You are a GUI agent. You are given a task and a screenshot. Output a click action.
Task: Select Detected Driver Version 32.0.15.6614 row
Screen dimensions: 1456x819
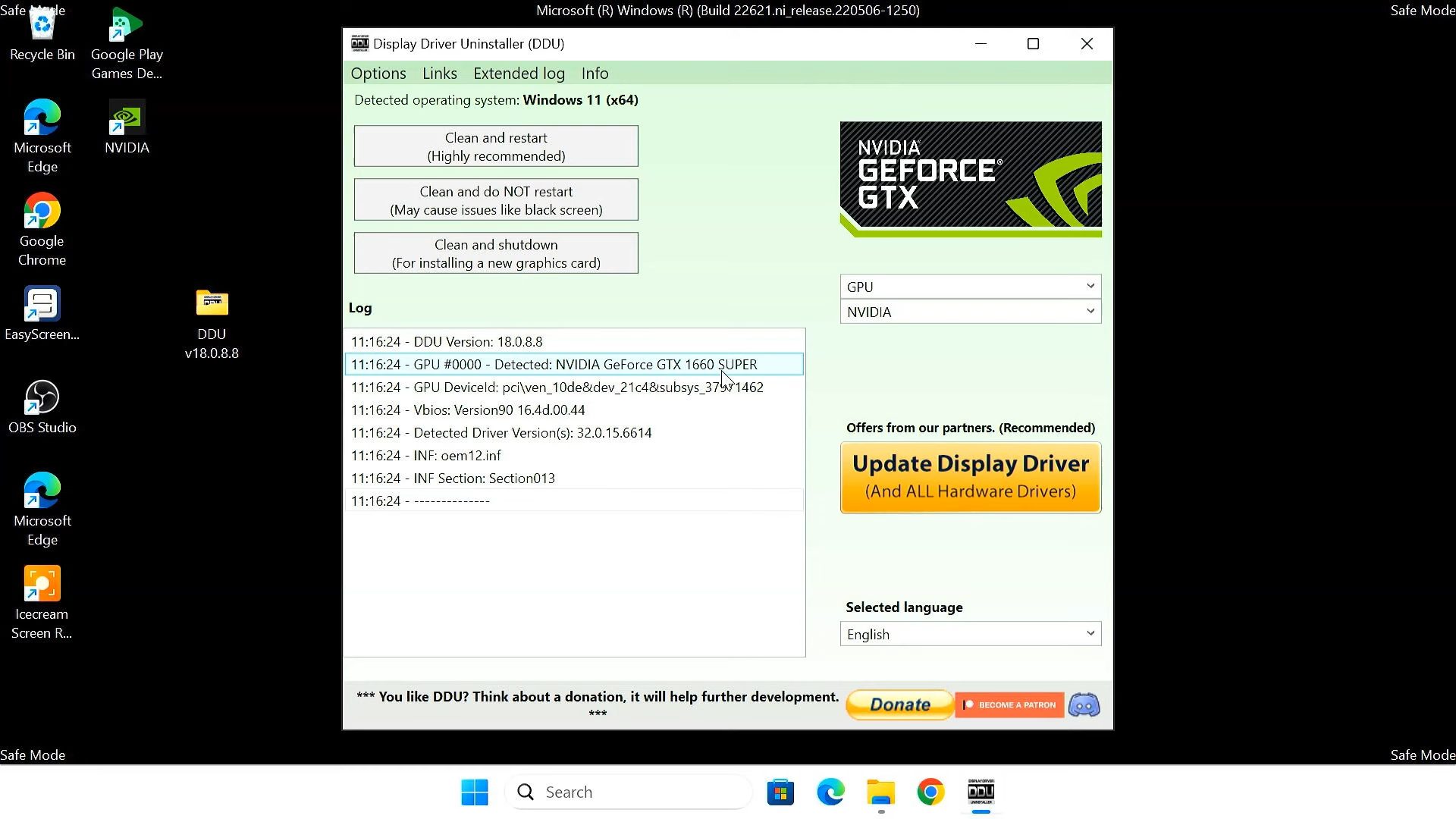tap(574, 433)
